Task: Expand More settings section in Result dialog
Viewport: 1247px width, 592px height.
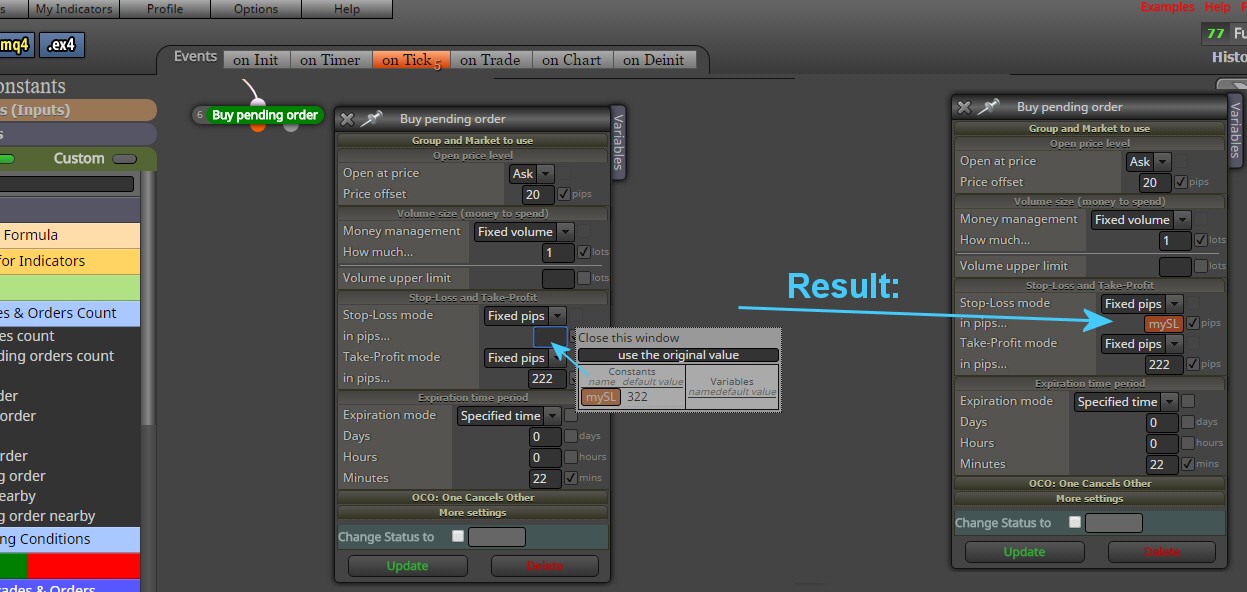Action: pos(1090,498)
